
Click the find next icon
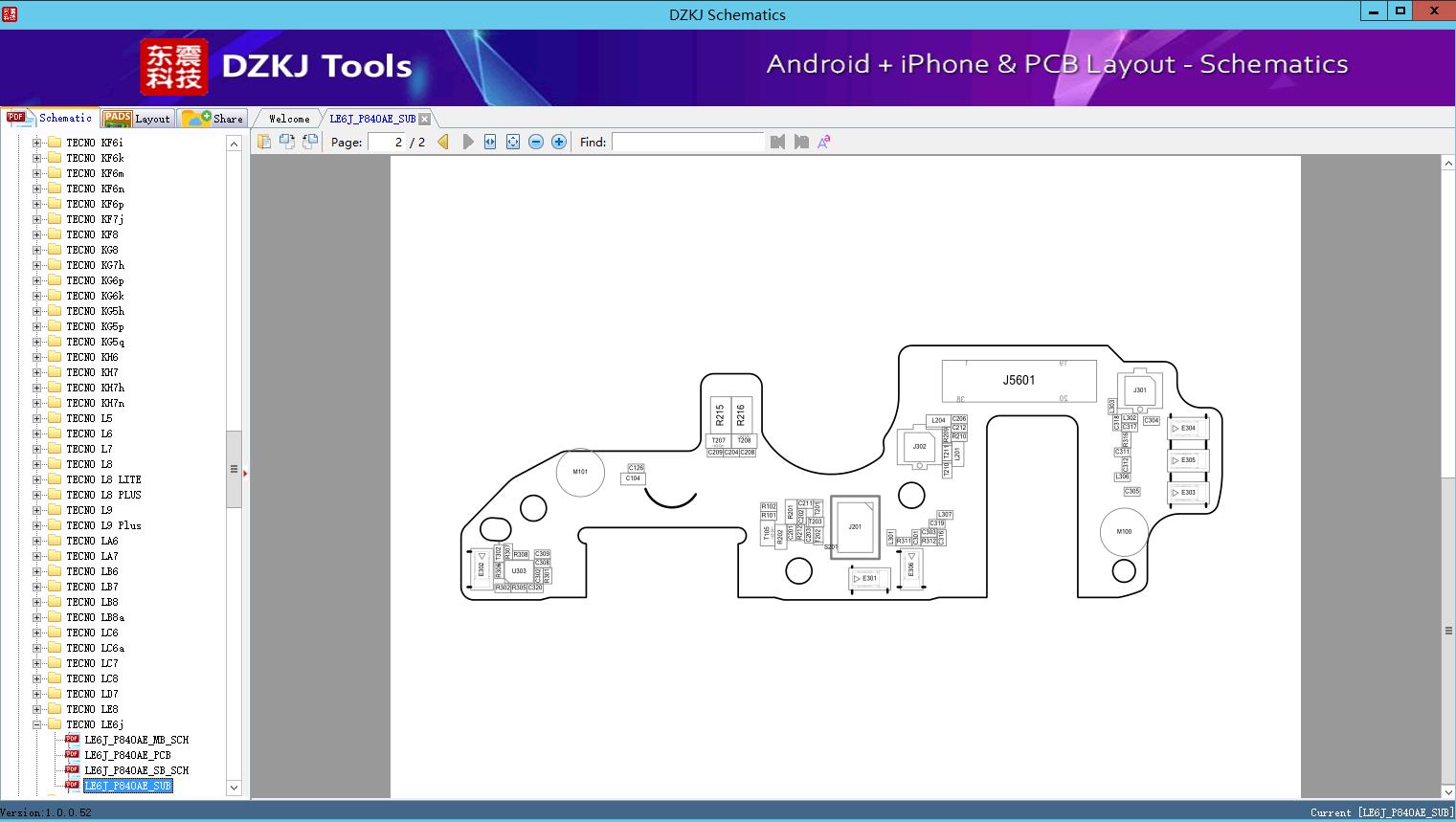[801, 142]
